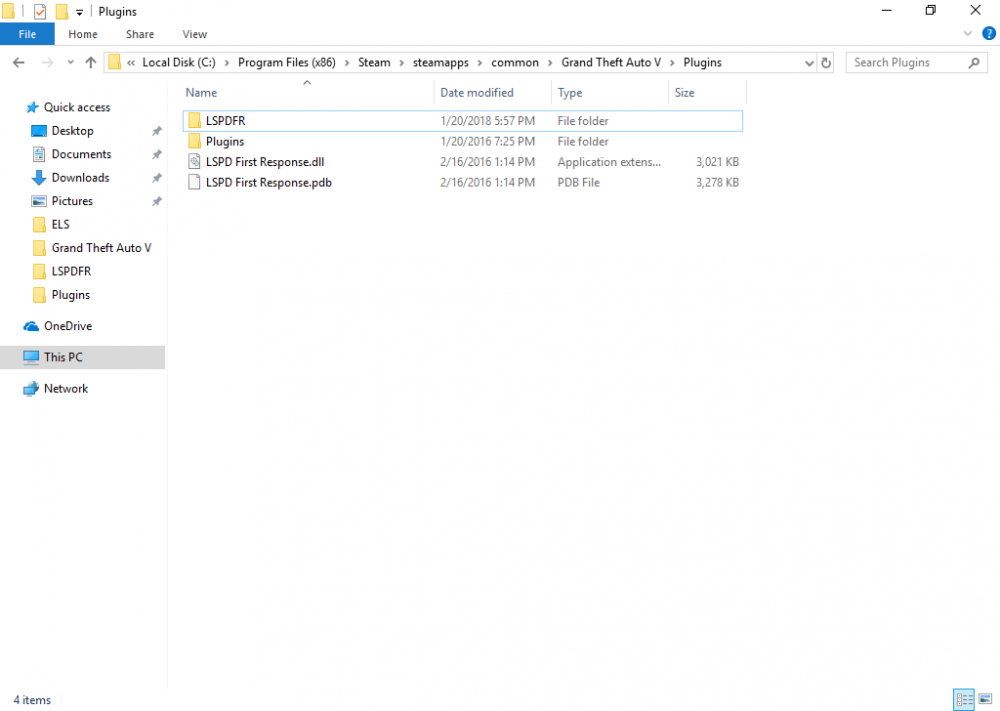
Task: Open Plugins folder in sidebar
Action: coord(70,295)
